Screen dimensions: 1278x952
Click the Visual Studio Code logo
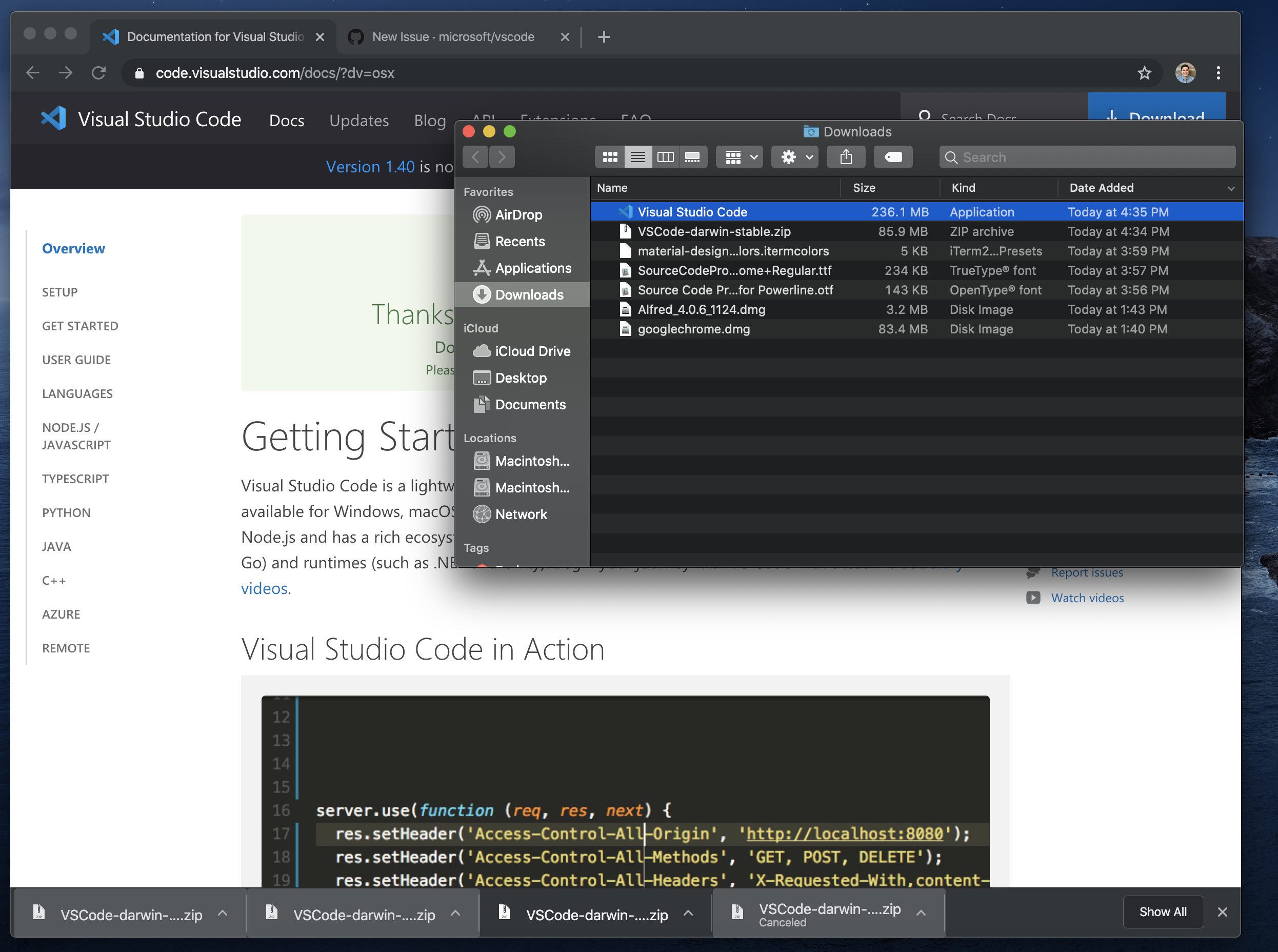pyautogui.click(x=52, y=117)
